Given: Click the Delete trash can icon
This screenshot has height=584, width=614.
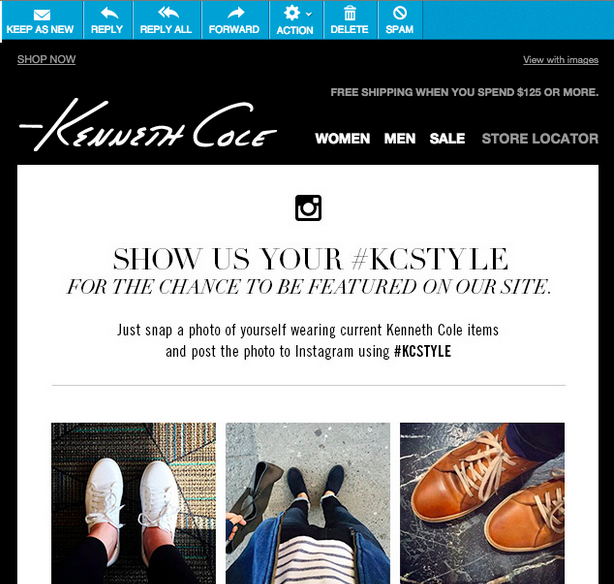Looking at the screenshot, I should pyautogui.click(x=350, y=13).
